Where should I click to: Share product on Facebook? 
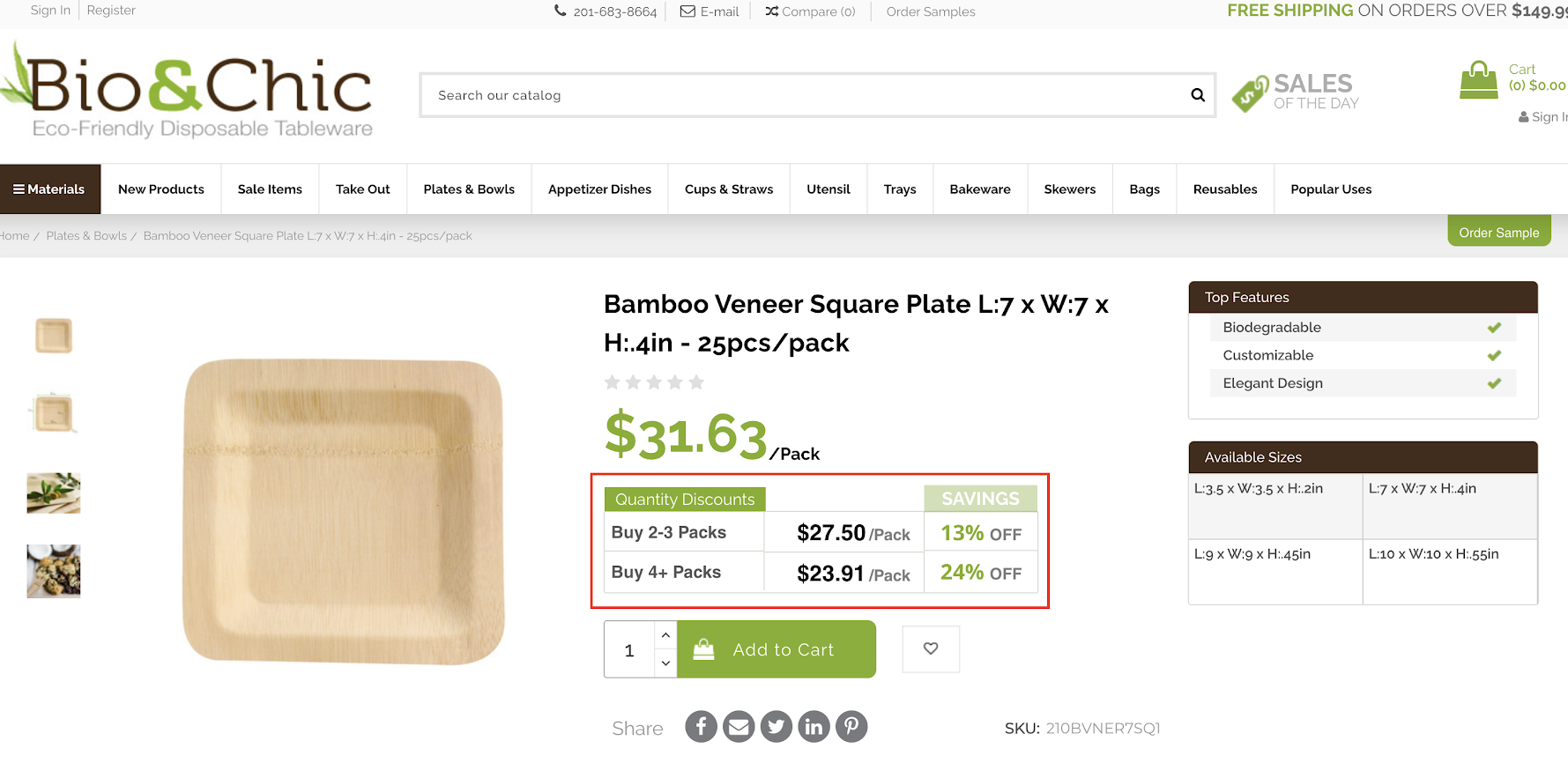pos(701,727)
